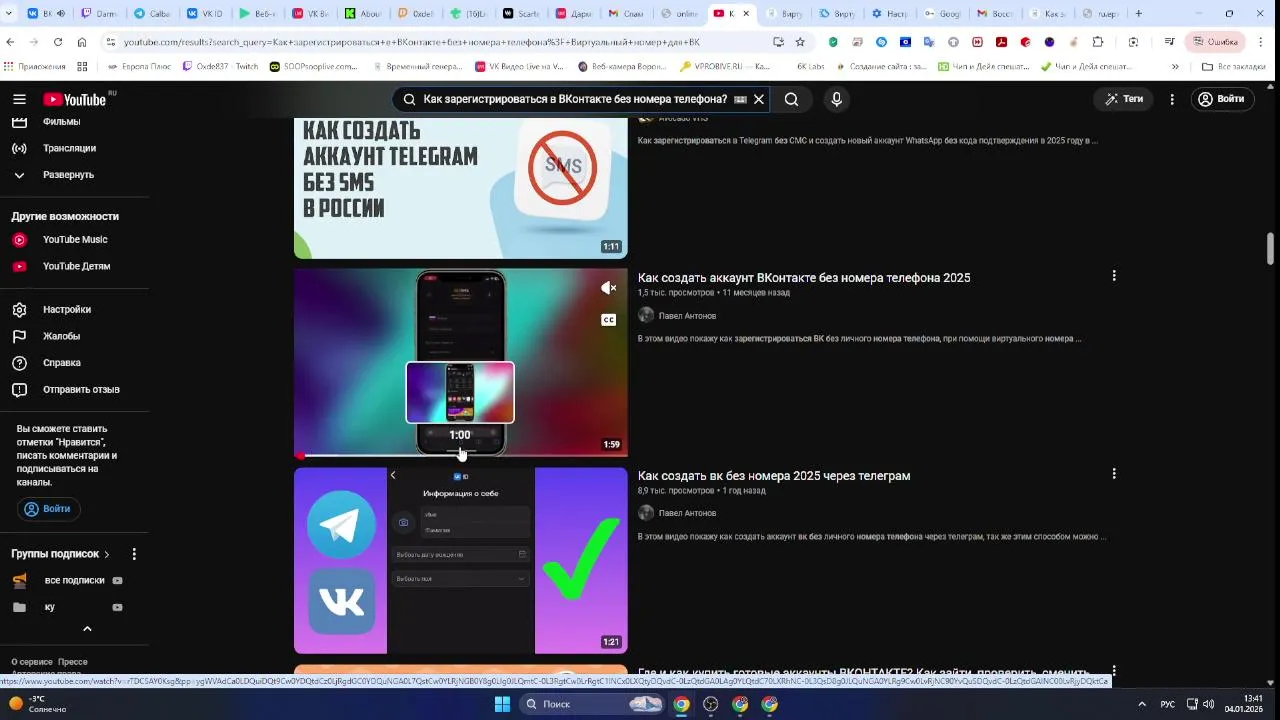
Task: Clear the YouTube search query with X
Action: [759, 99]
